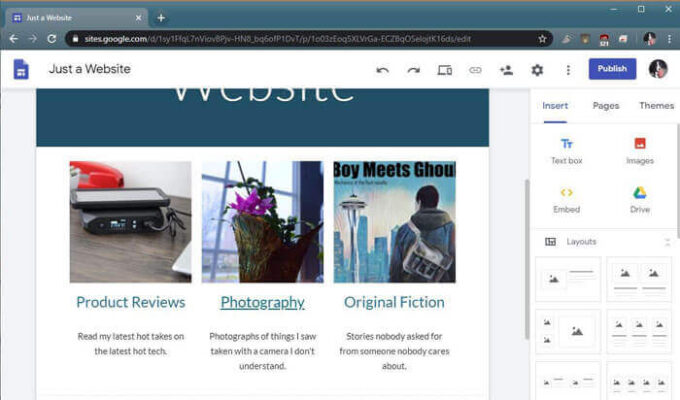Share with others via add-person icon
Image resolution: width=680 pixels, height=400 pixels.
(506, 70)
